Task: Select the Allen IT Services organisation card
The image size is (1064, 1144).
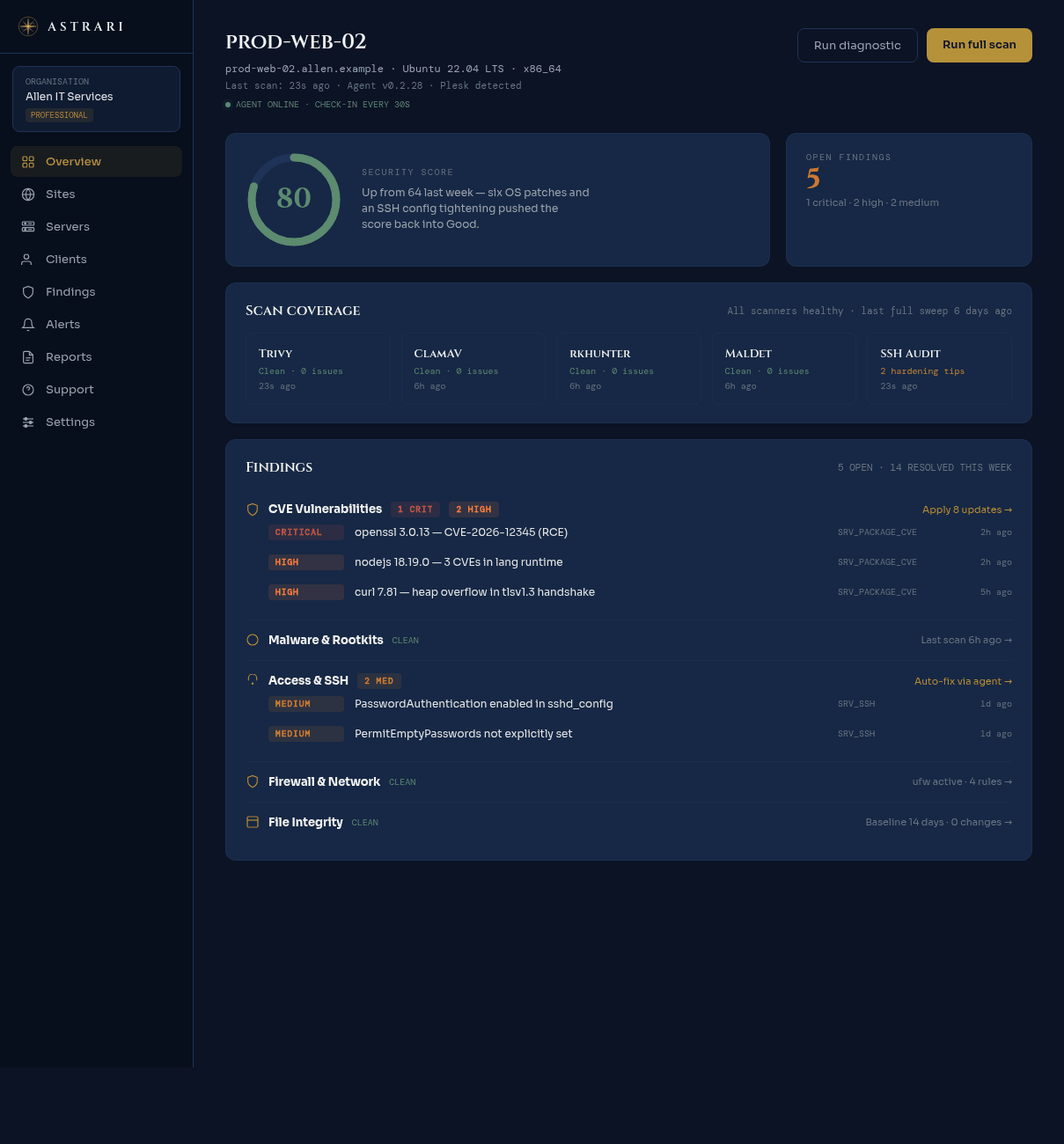Action: 96,99
